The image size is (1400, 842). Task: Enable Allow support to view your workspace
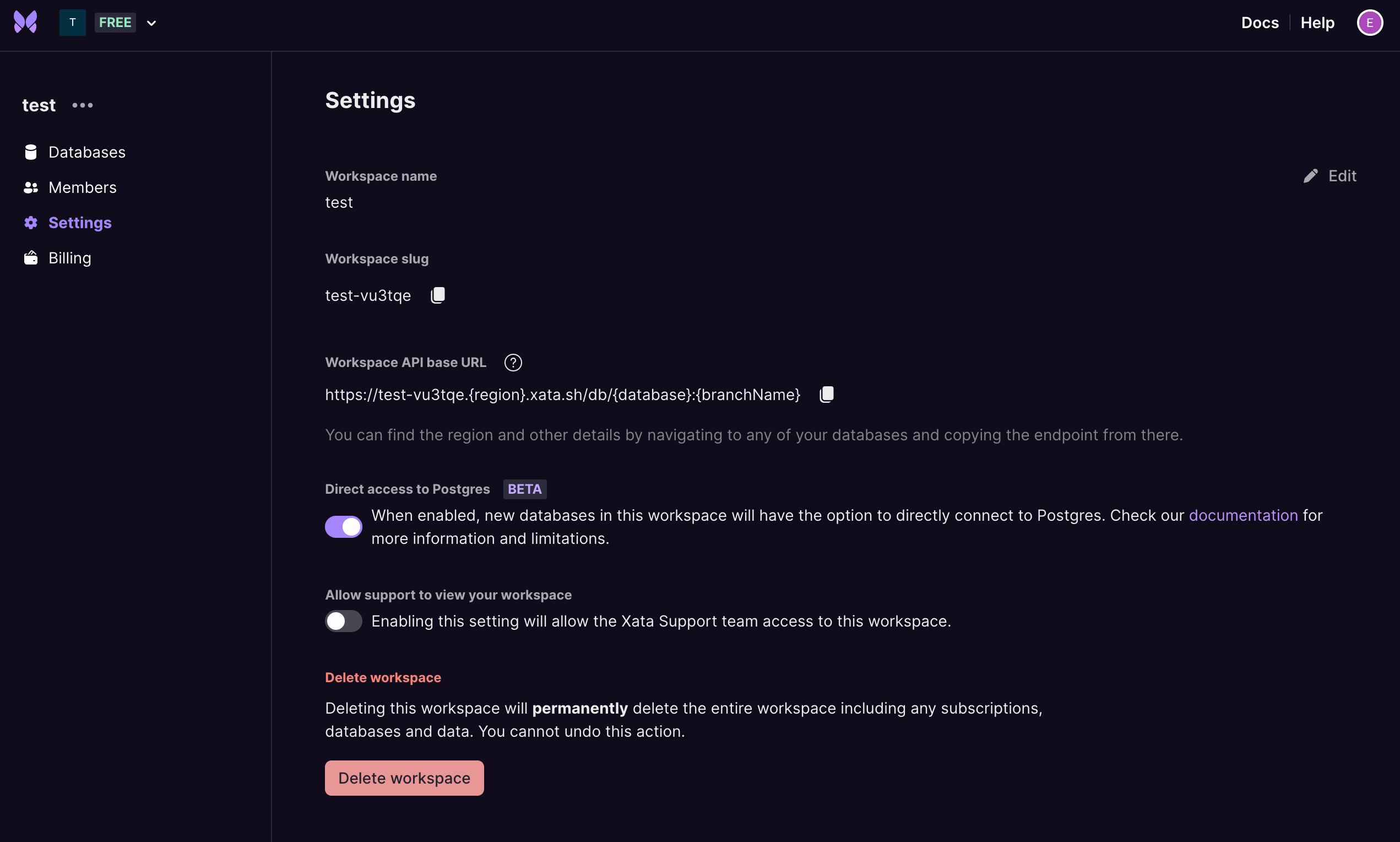click(x=343, y=620)
